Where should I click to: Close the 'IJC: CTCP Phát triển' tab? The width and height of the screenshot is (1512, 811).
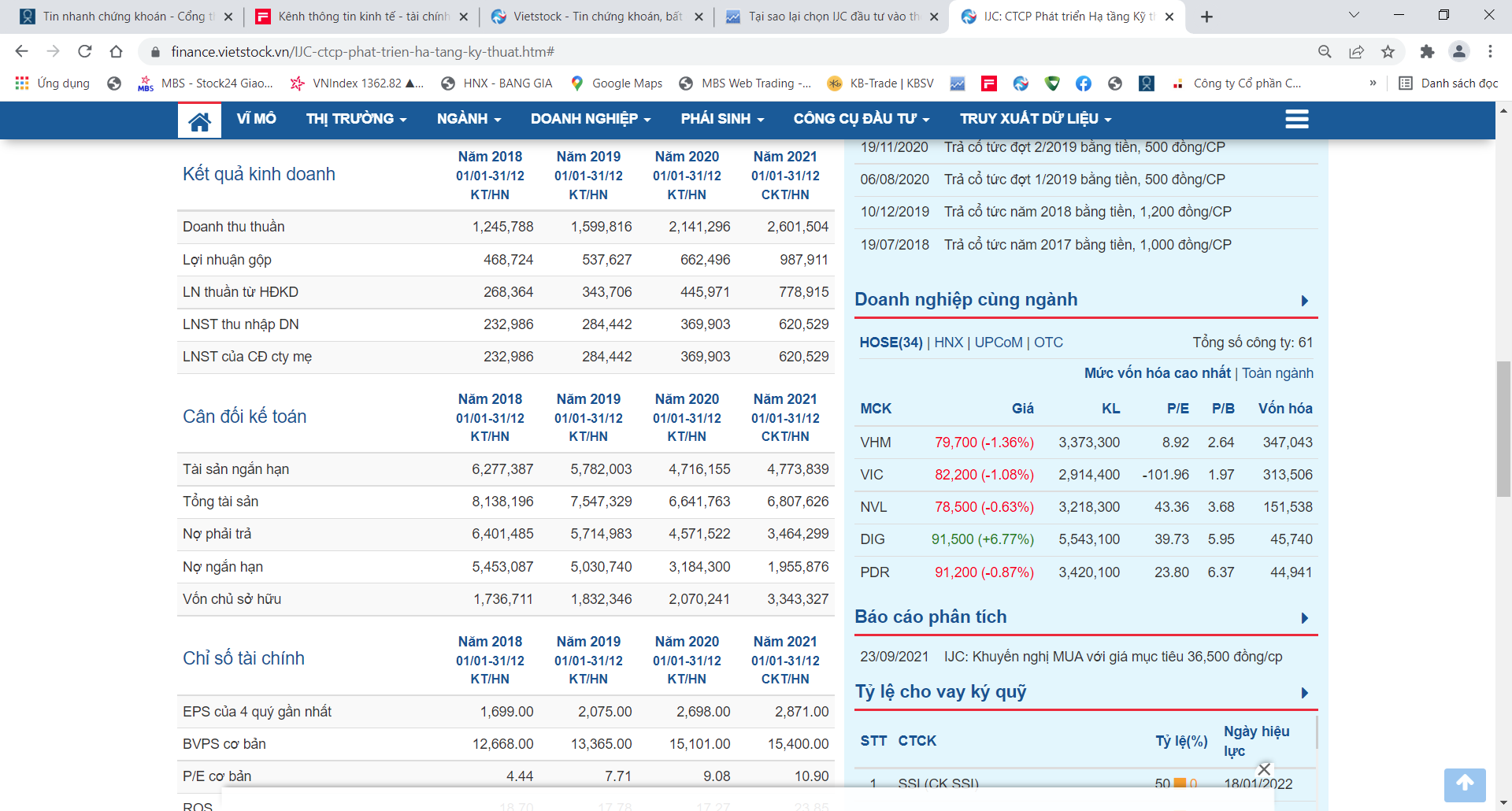click(1169, 17)
